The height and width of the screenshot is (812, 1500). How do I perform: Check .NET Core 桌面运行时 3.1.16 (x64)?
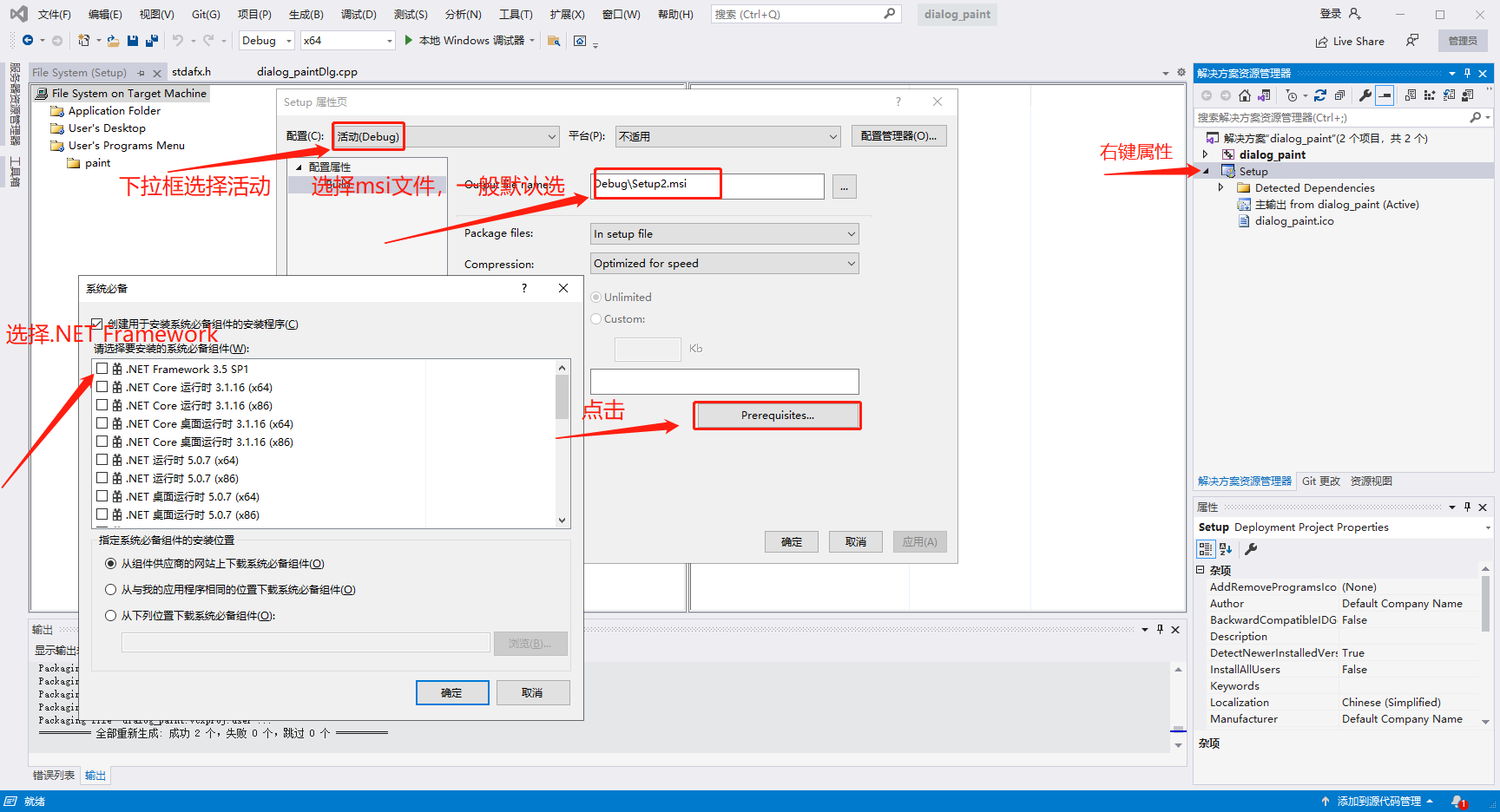[102, 423]
